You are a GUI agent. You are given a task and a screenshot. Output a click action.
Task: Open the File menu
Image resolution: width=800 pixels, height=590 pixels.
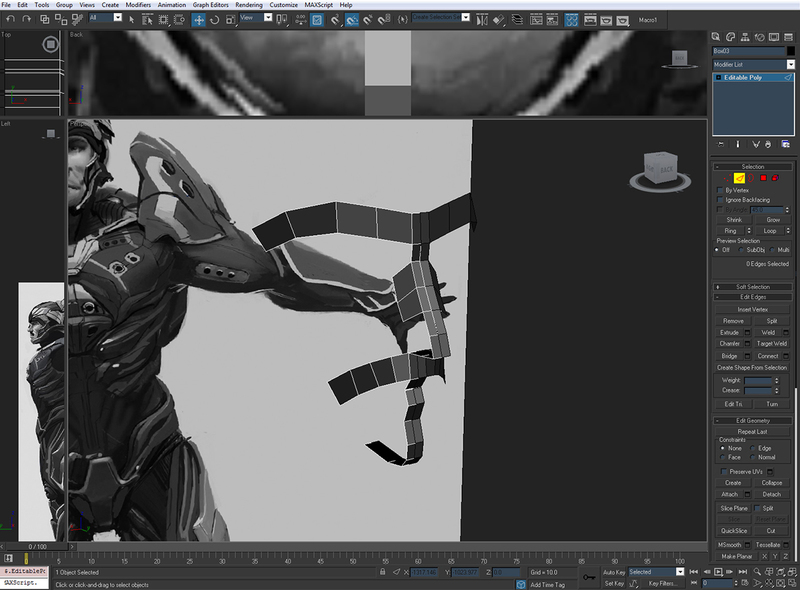click(x=6, y=5)
